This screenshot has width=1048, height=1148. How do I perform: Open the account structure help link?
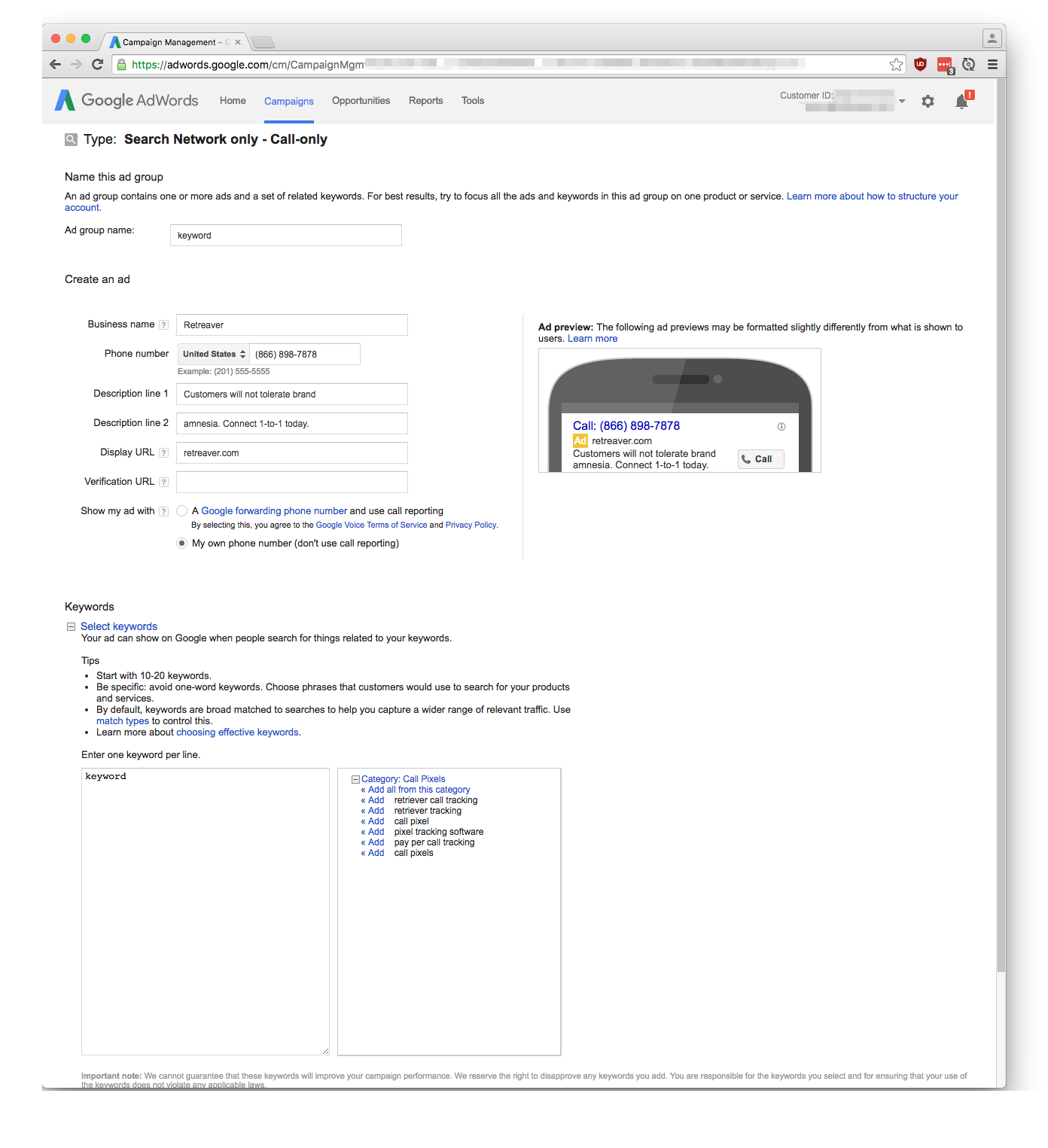tap(511, 202)
